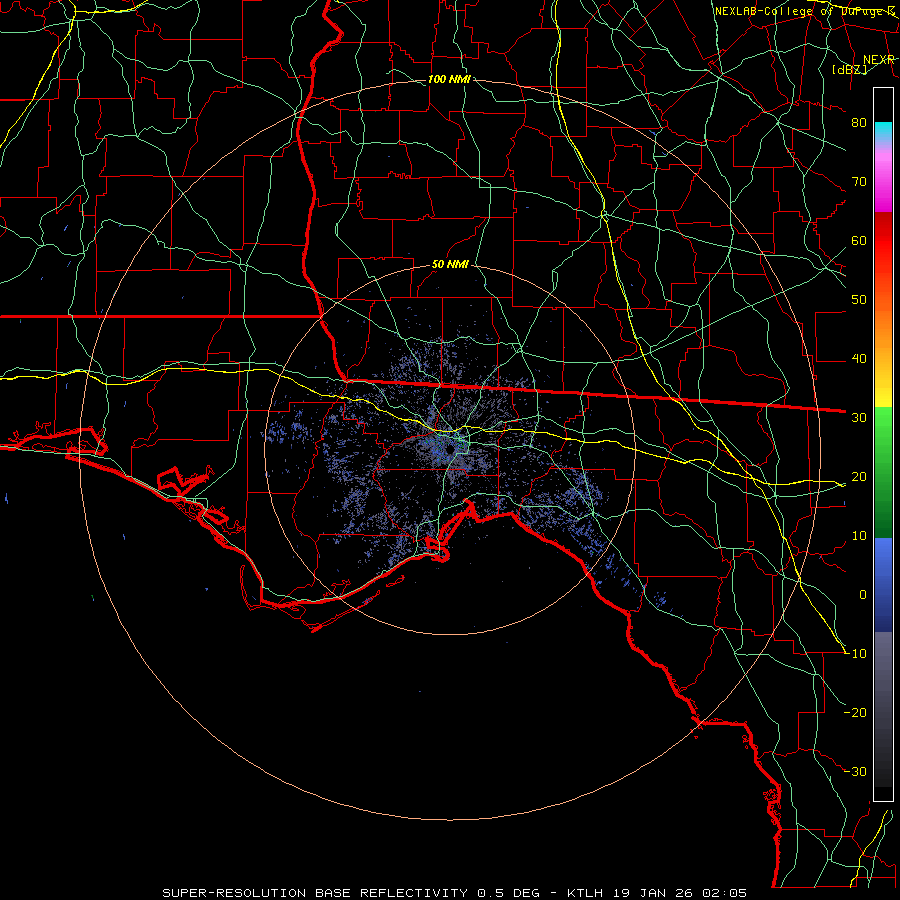The height and width of the screenshot is (900, 900).
Task: Click the 40 dBZ scale value
Action: pyautogui.click(x=859, y=359)
